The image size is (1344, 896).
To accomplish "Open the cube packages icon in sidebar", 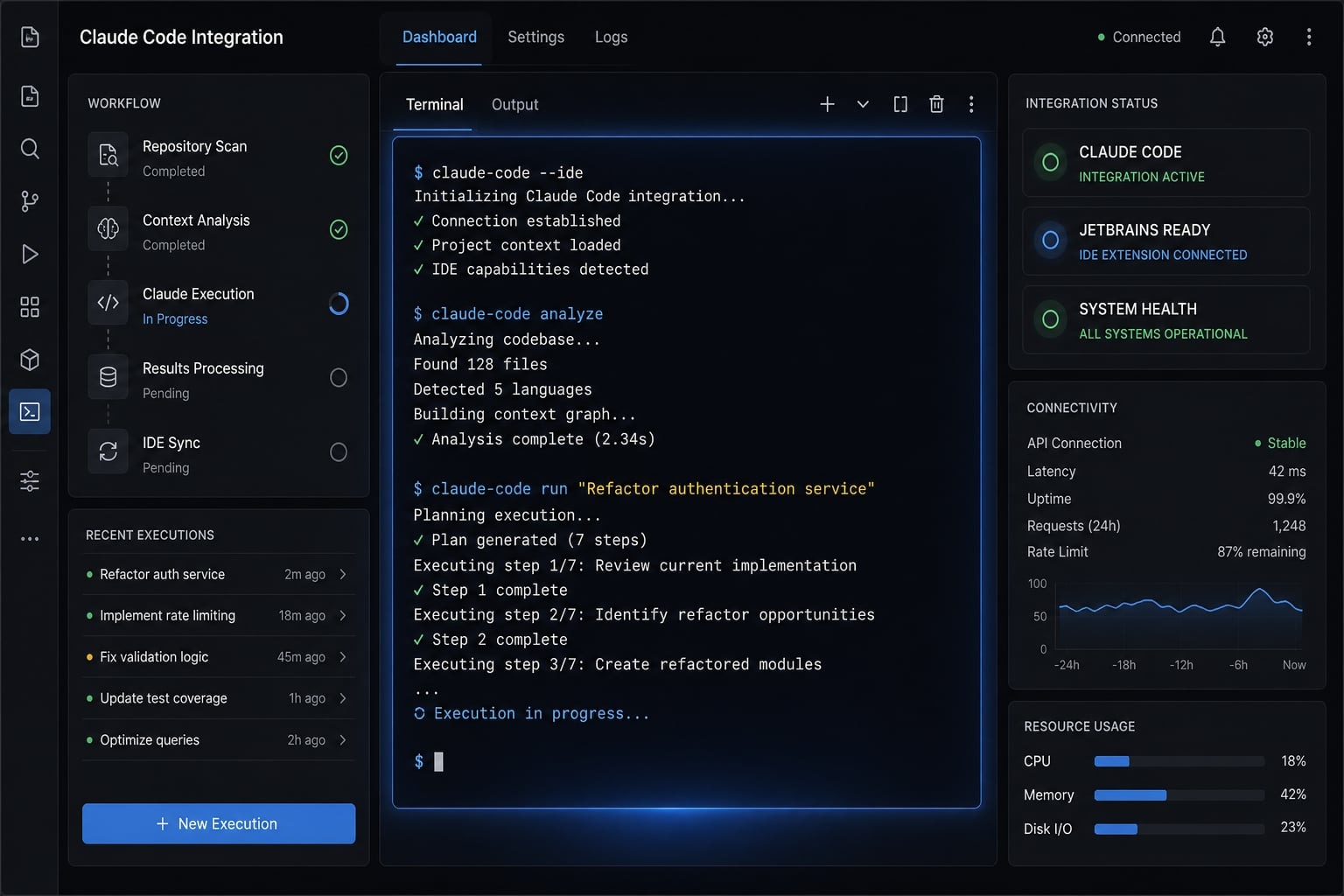I will (30, 360).
